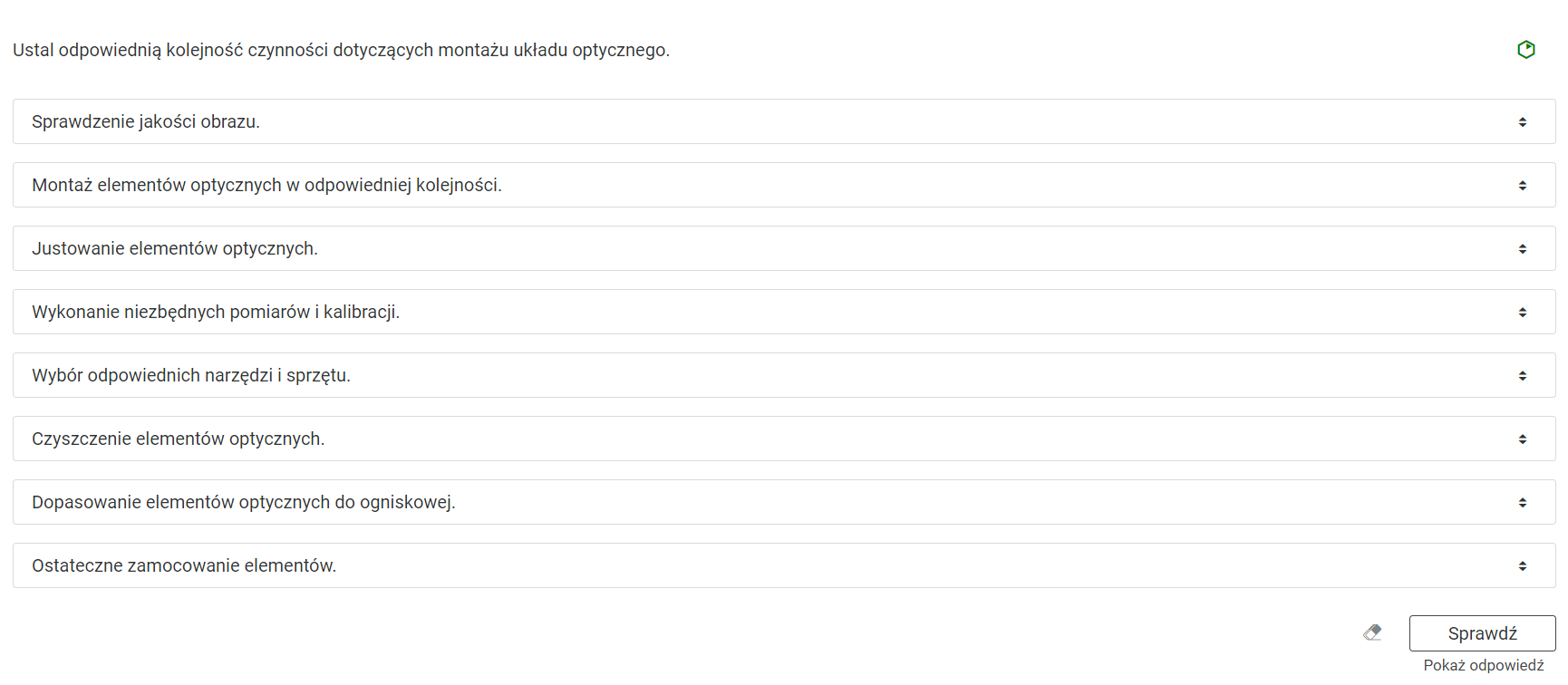Click sort arrows on Ostateczne zamocowanie elementów row
The width and height of the screenshot is (1568, 685).
pyautogui.click(x=1523, y=566)
